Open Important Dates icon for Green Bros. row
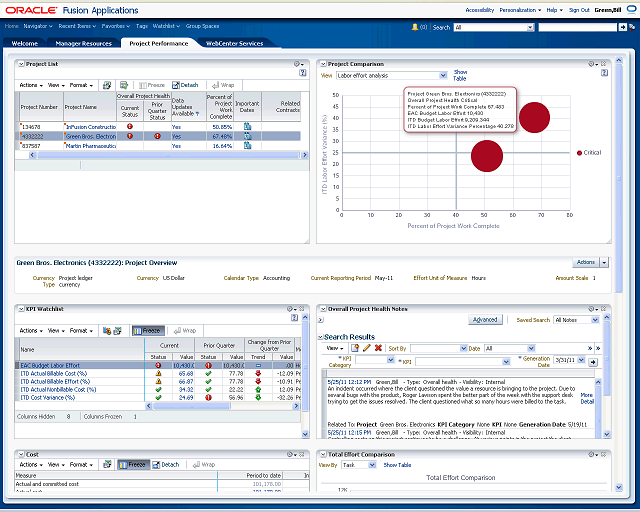640x512 pixels. (x=247, y=136)
